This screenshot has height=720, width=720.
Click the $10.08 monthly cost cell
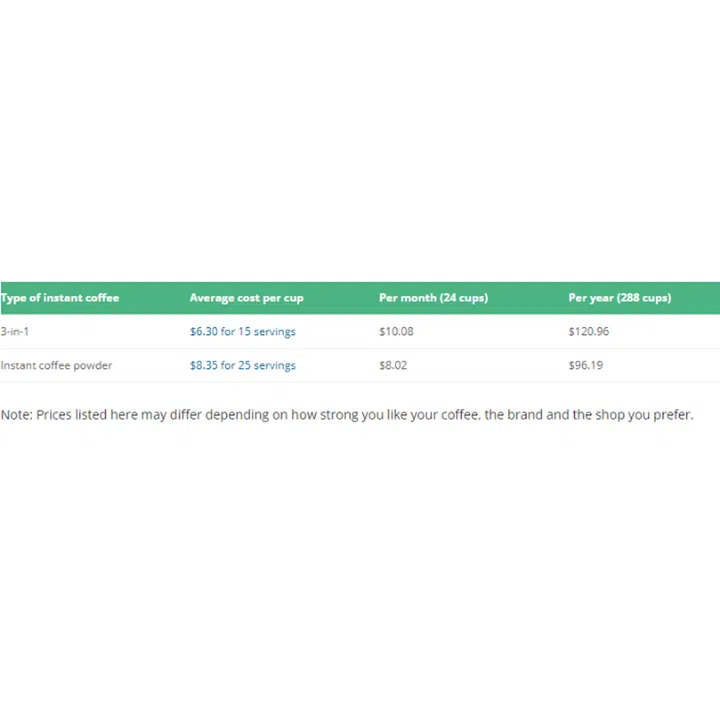[x=396, y=332]
